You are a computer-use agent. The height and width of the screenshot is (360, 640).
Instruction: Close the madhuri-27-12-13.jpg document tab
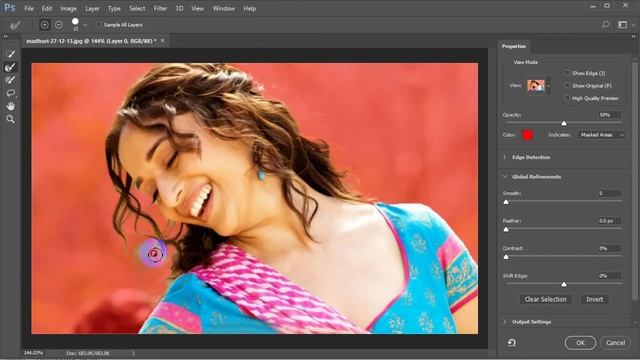click(x=162, y=41)
